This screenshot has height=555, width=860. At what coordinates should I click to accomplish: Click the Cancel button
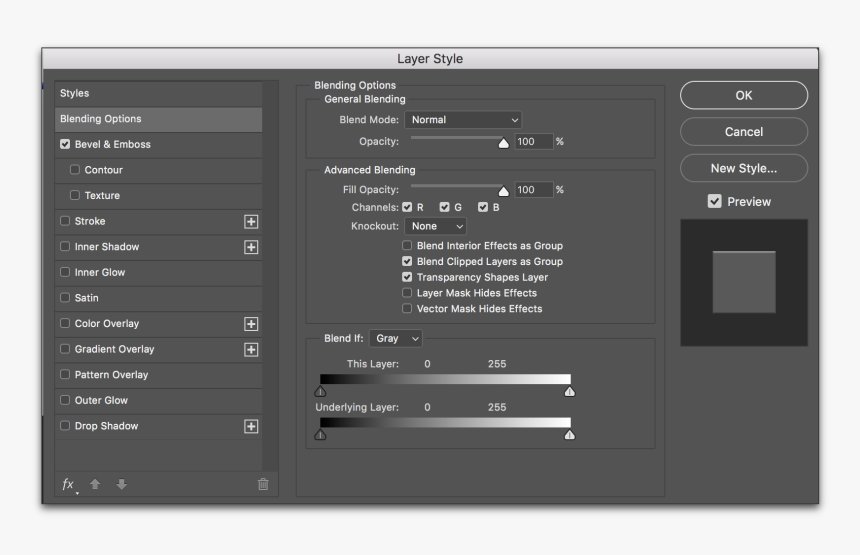[x=744, y=132]
